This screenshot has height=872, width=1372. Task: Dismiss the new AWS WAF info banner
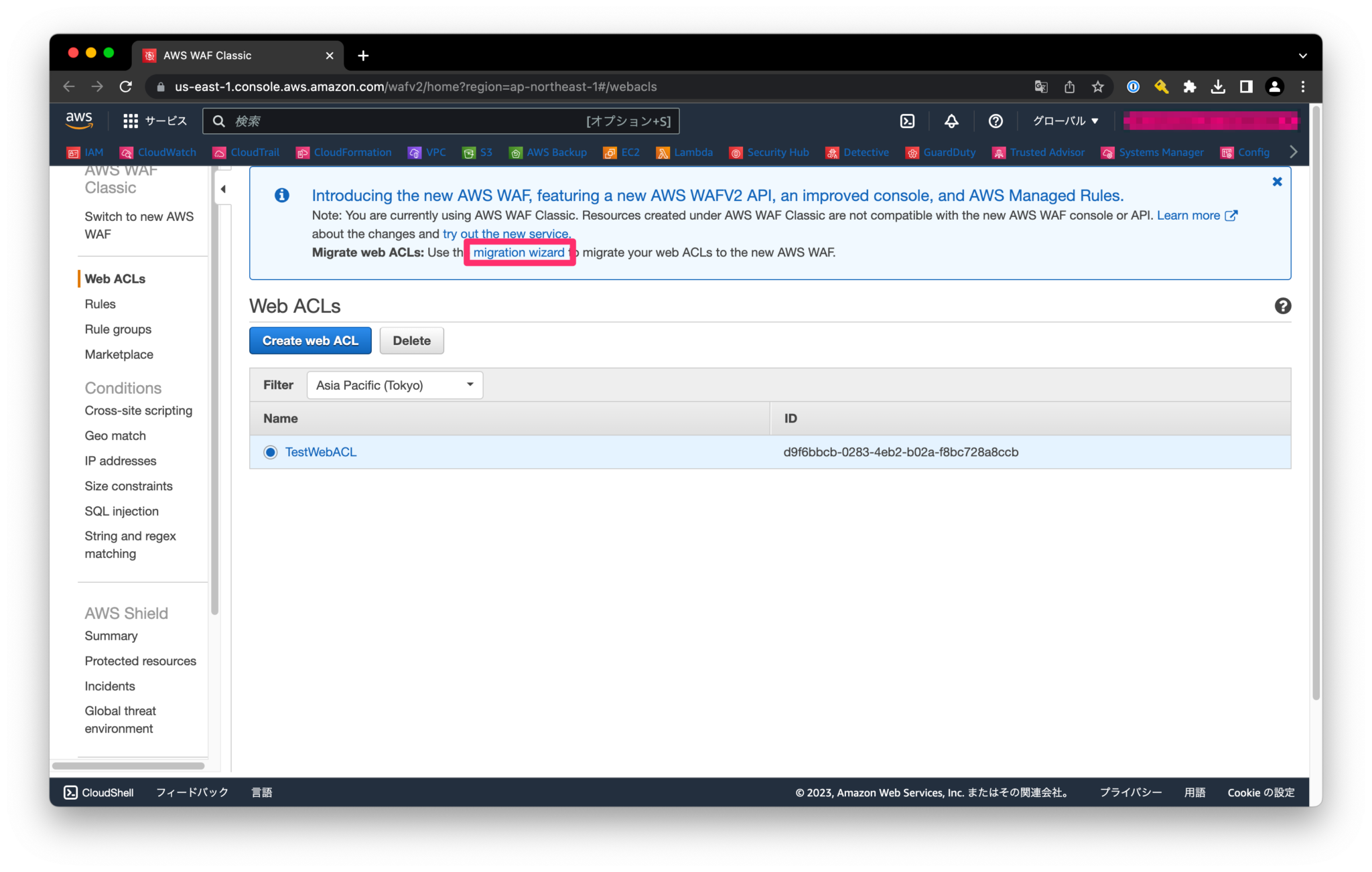pyautogui.click(x=1277, y=181)
